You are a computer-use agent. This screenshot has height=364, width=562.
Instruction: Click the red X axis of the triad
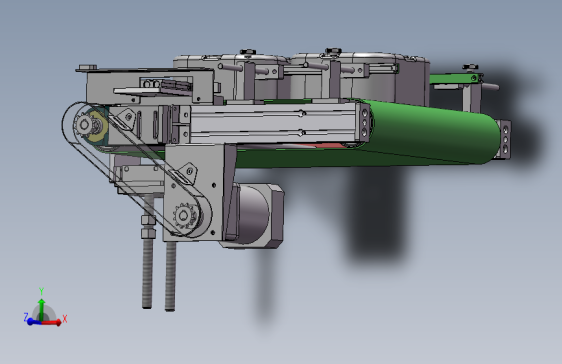52,323
